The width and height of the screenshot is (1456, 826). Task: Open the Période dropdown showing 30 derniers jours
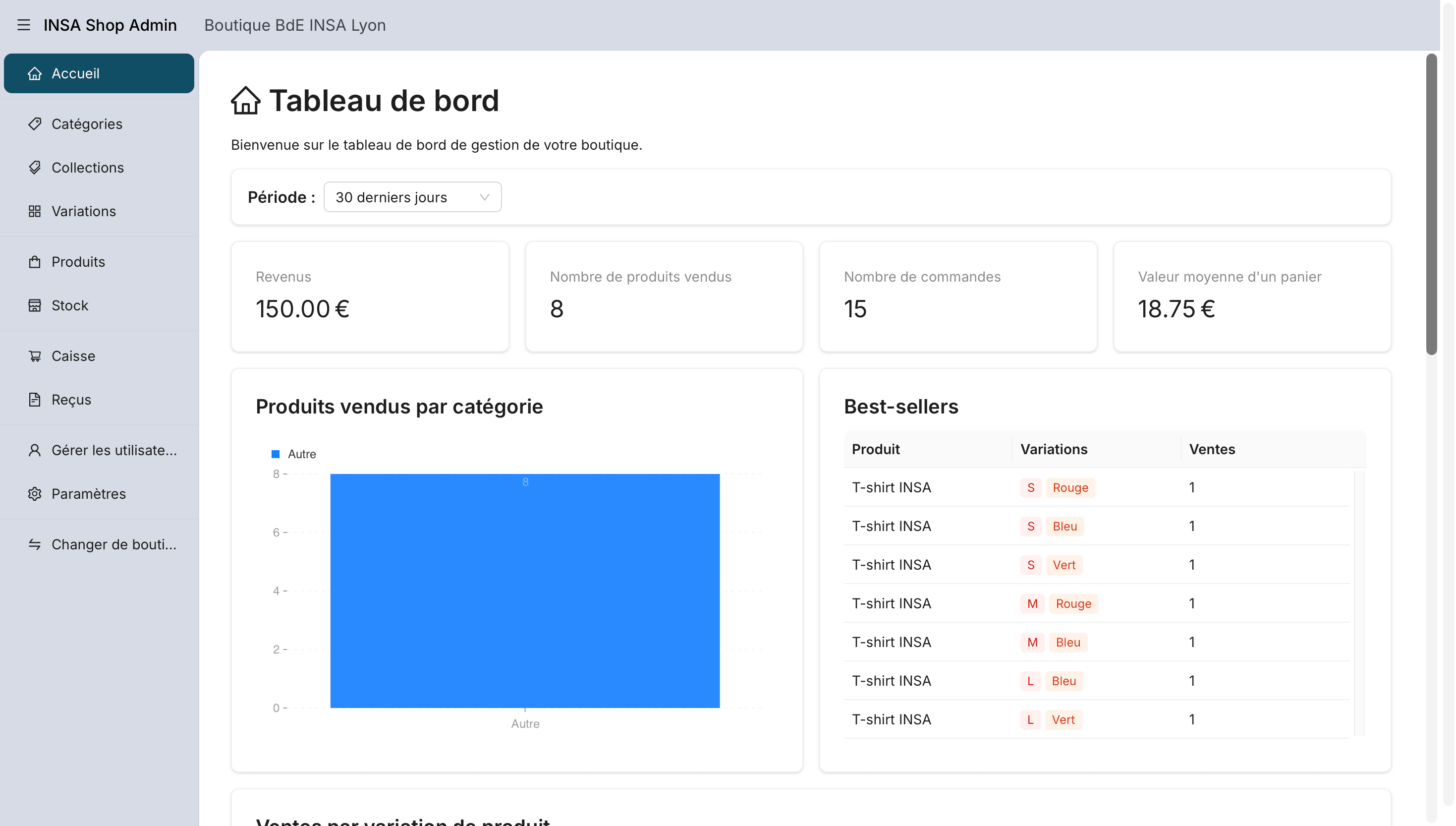click(x=412, y=197)
